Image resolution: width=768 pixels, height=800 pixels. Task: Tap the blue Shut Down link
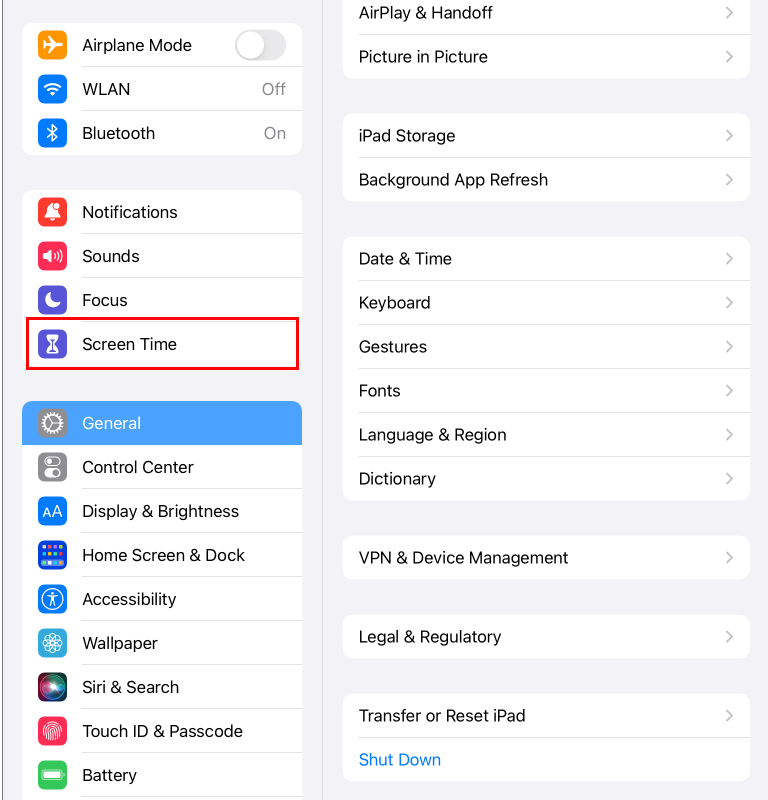(400, 760)
